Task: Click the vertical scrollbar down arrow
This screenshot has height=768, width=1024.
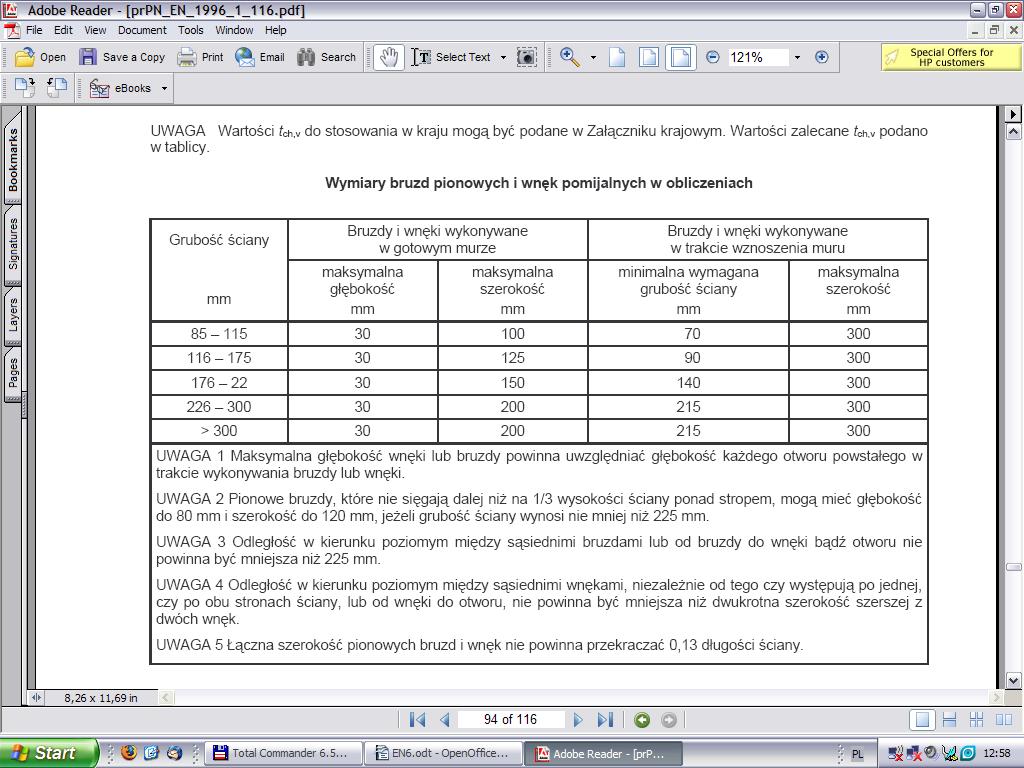Action: (1014, 680)
